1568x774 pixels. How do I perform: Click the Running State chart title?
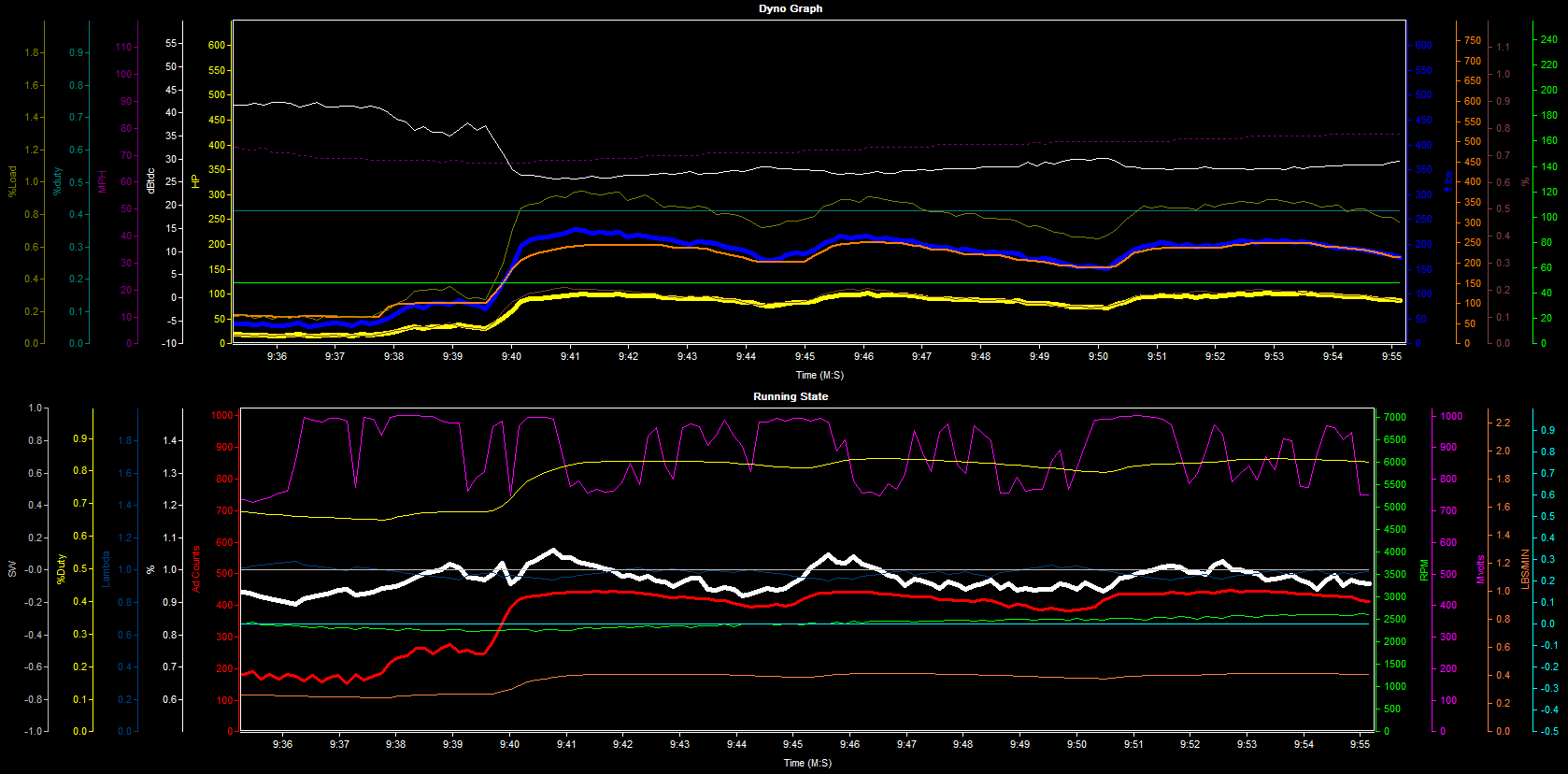(x=791, y=396)
